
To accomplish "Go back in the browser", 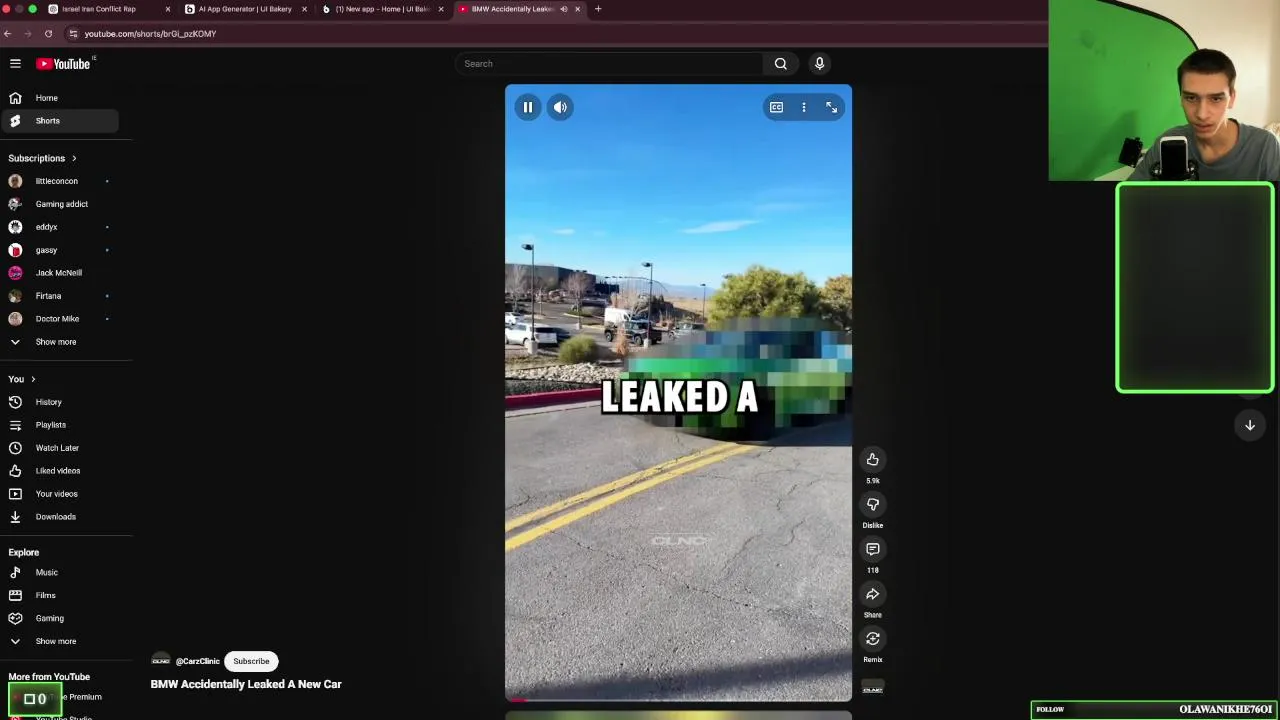I will tap(7, 33).
